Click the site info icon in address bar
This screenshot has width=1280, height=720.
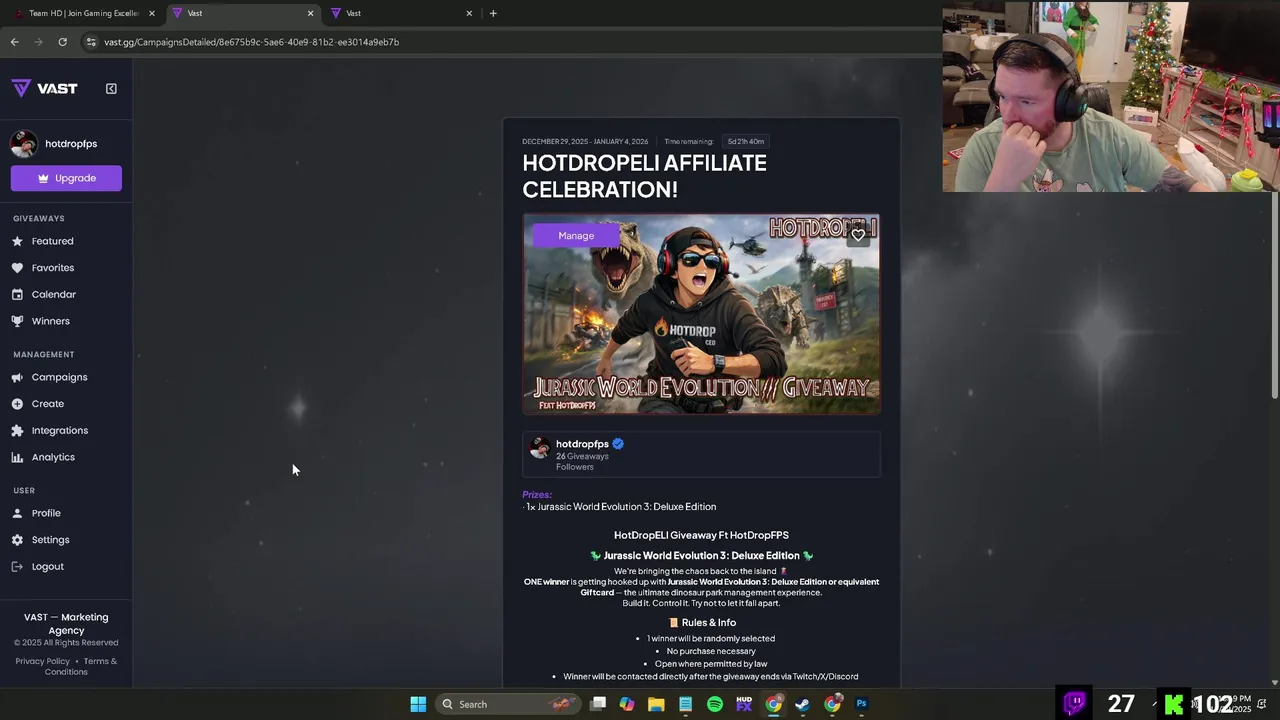91,42
